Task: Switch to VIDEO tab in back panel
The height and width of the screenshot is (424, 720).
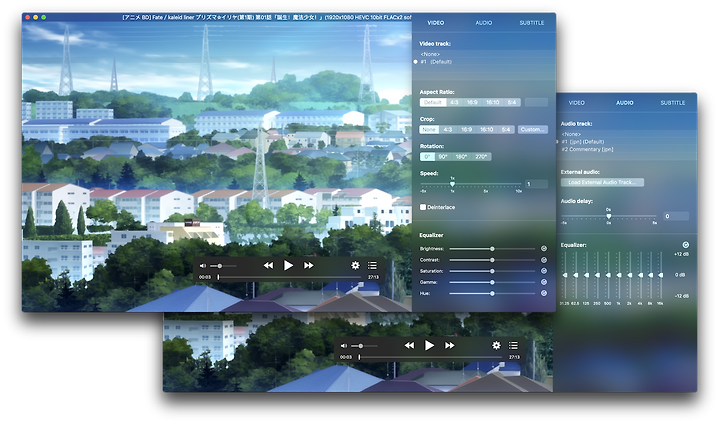Action: 576,102
